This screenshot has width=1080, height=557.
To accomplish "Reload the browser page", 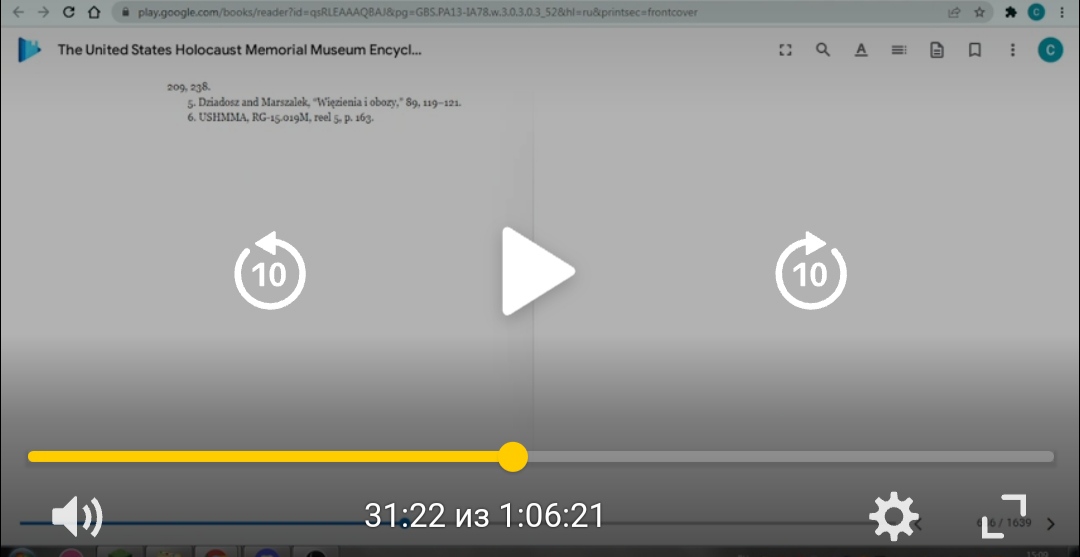I will pyautogui.click(x=69, y=12).
